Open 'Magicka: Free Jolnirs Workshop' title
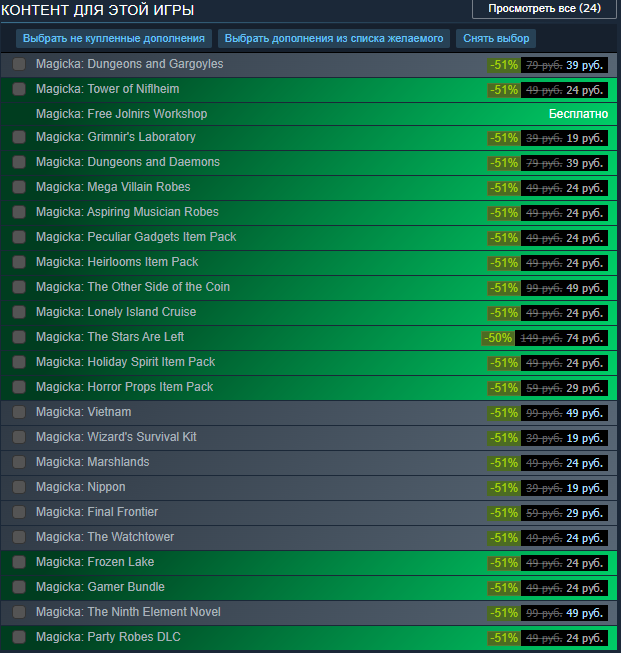This screenshot has height=653, width=621. point(122,114)
